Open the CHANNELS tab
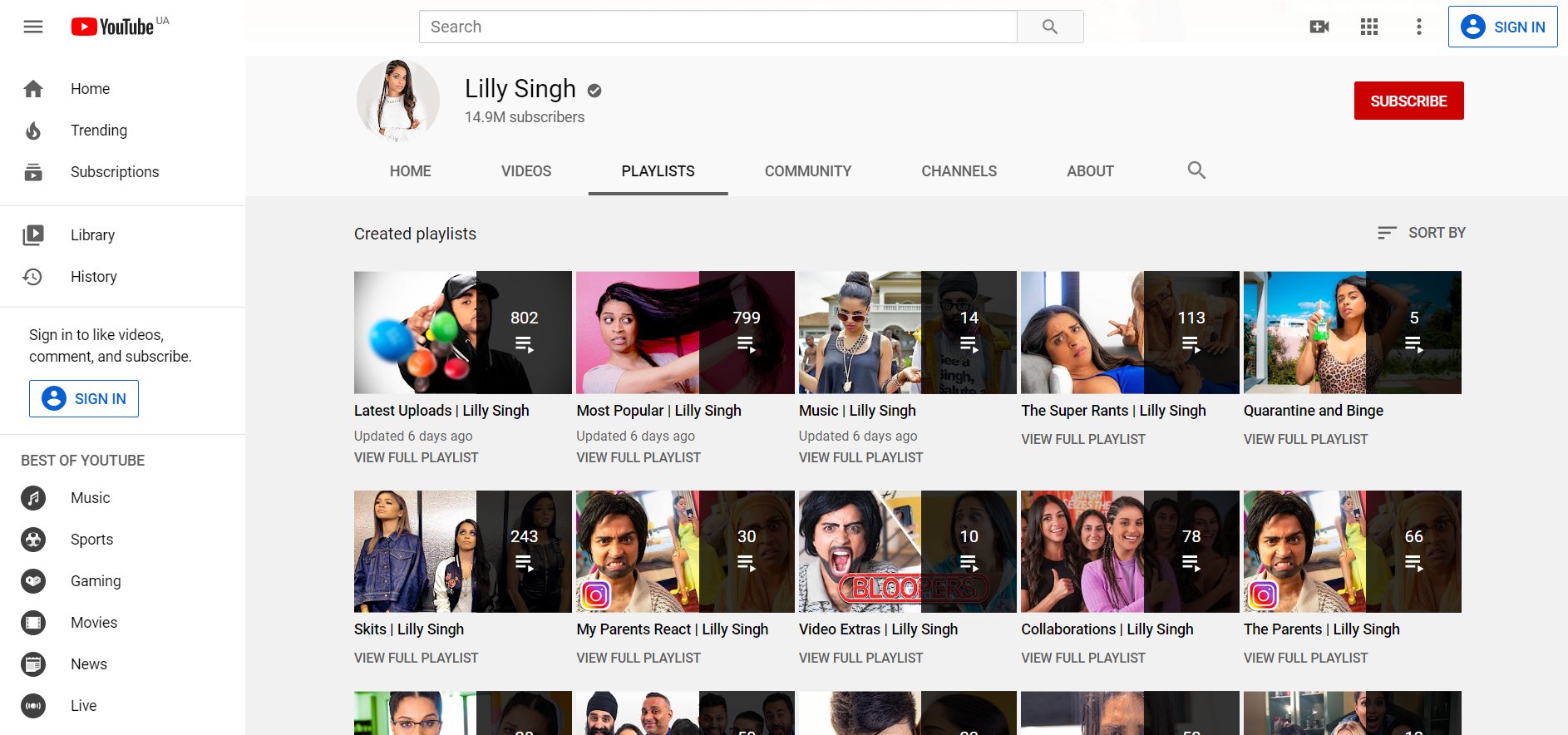This screenshot has width=1568, height=735. (x=959, y=171)
